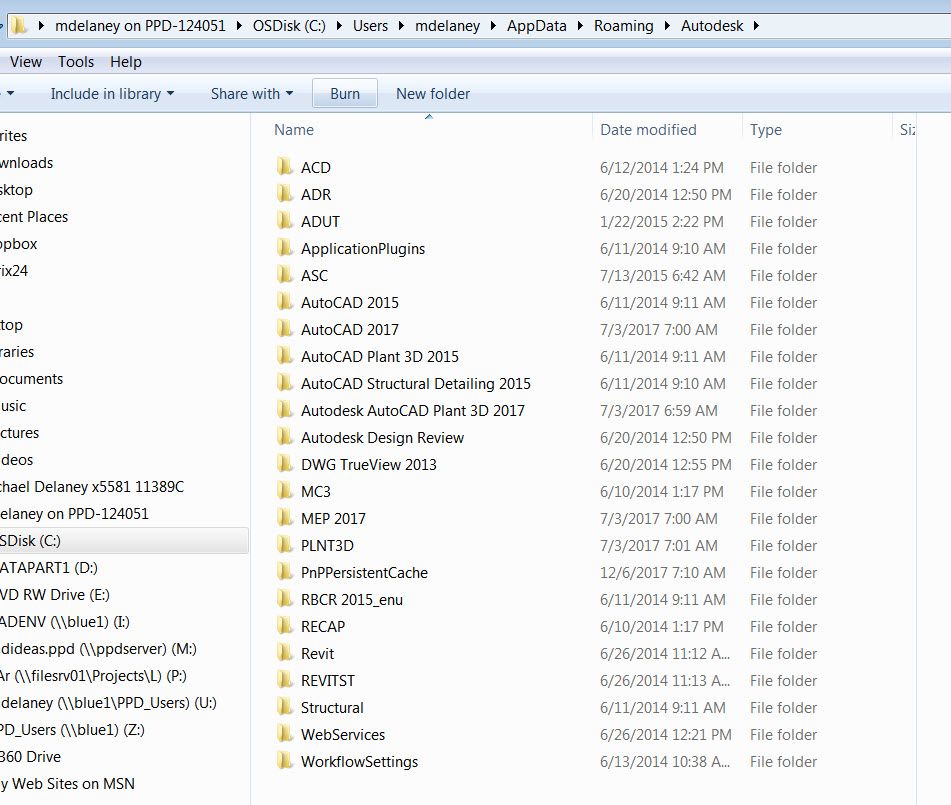
Task: Open Pictures library in the sidebar
Action: click(19, 433)
